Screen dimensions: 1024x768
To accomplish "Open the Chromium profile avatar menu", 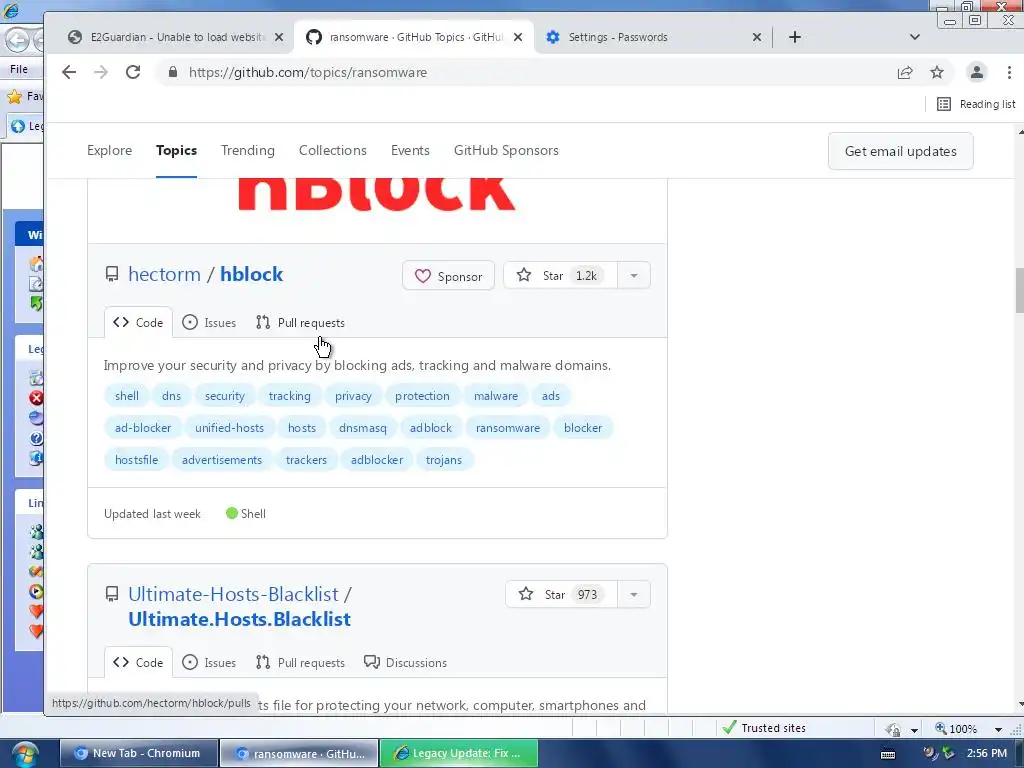I will [977, 72].
